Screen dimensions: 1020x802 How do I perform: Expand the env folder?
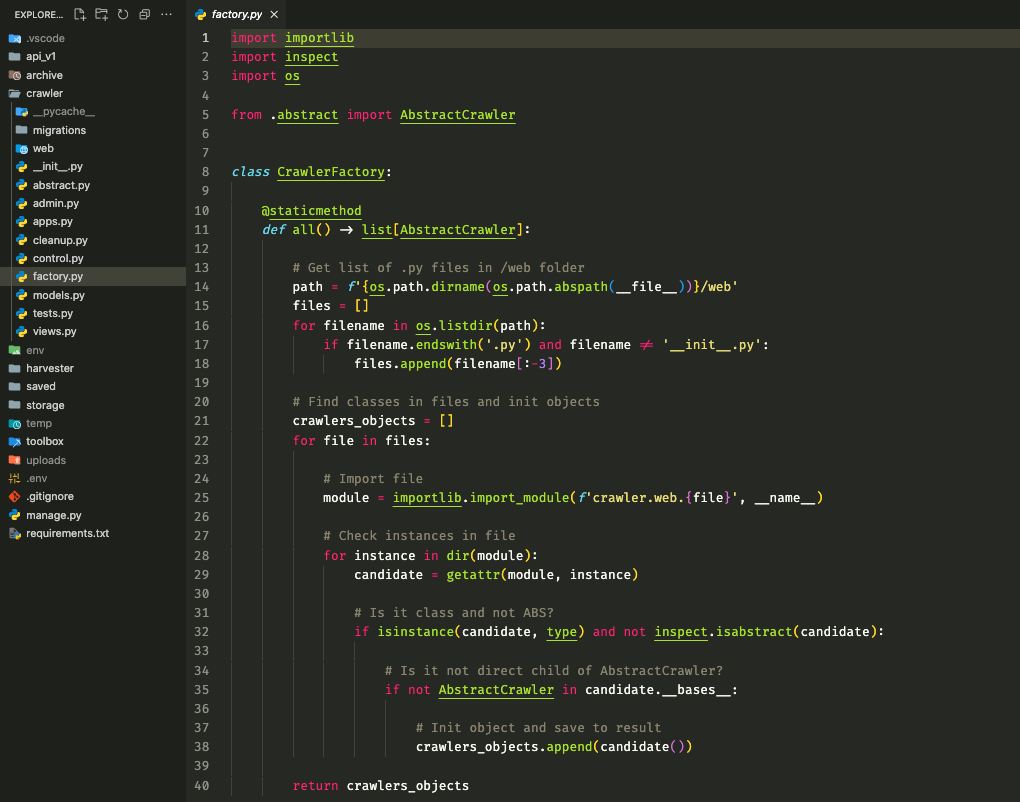click(x=93, y=350)
